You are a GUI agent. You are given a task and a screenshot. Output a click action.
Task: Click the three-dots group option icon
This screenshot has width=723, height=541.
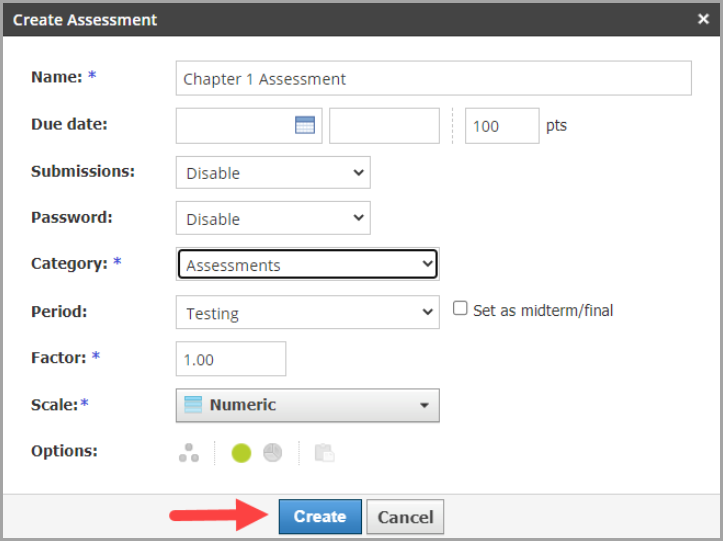pos(189,453)
